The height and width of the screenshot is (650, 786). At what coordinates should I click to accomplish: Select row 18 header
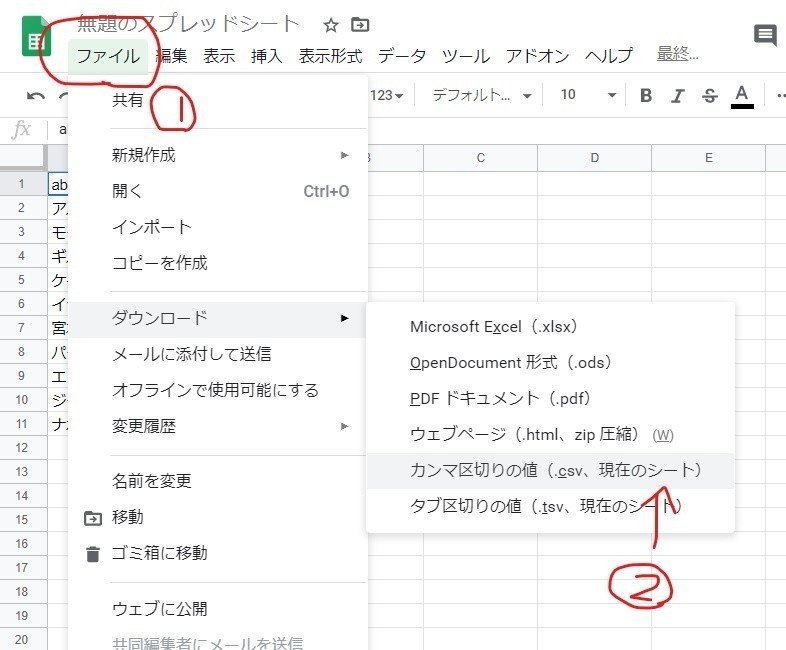click(x=23, y=592)
